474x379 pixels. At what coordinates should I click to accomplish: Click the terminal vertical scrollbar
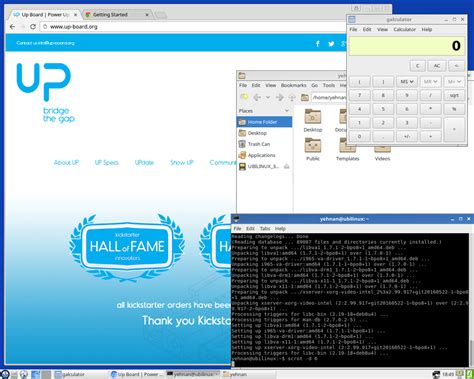pos(471,299)
